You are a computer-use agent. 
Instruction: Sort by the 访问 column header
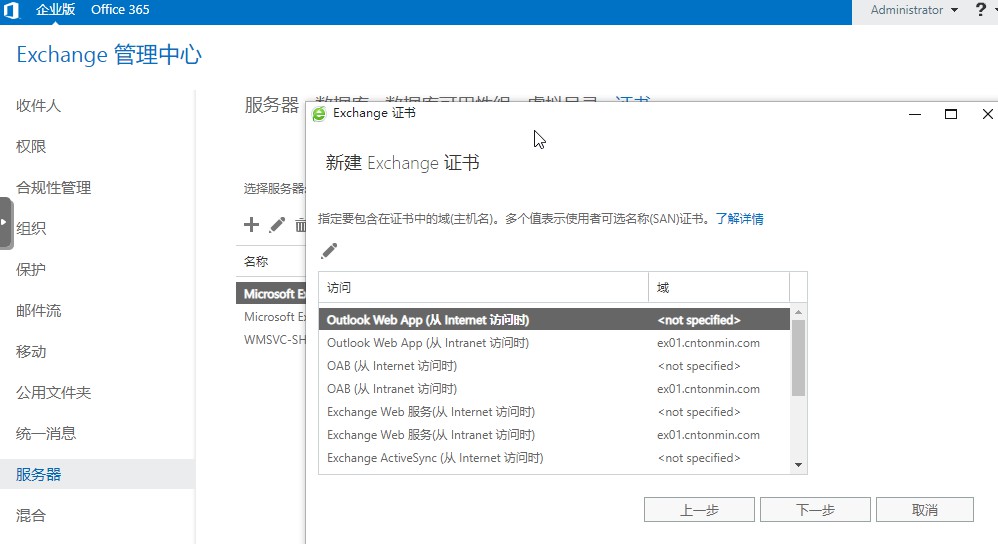pyautogui.click(x=484, y=288)
